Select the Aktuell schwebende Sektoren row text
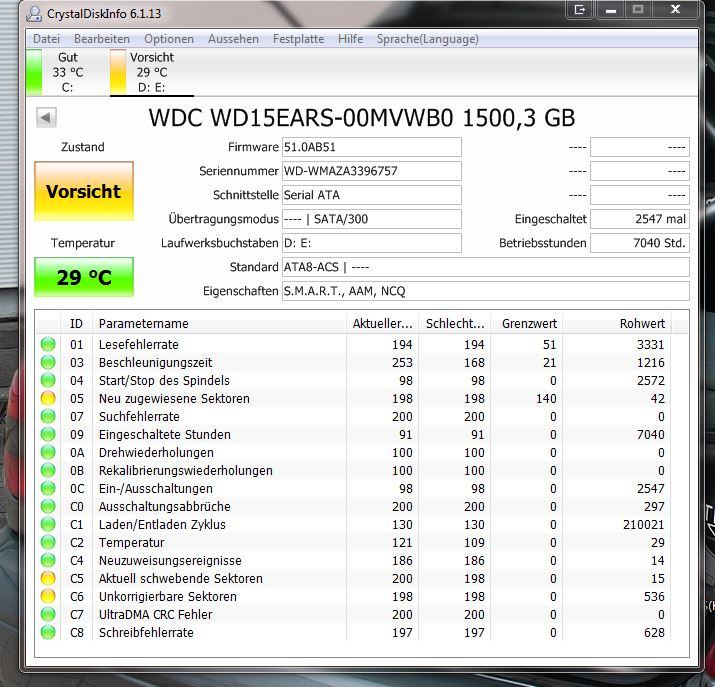 [x=181, y=579]
